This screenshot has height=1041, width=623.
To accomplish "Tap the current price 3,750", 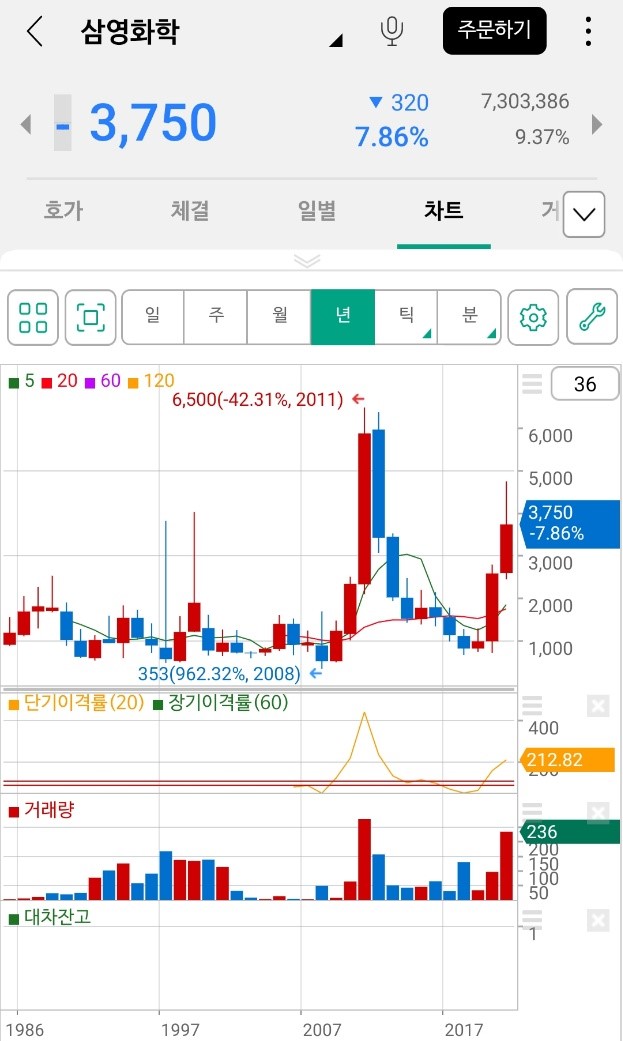I will coord(153,123).
